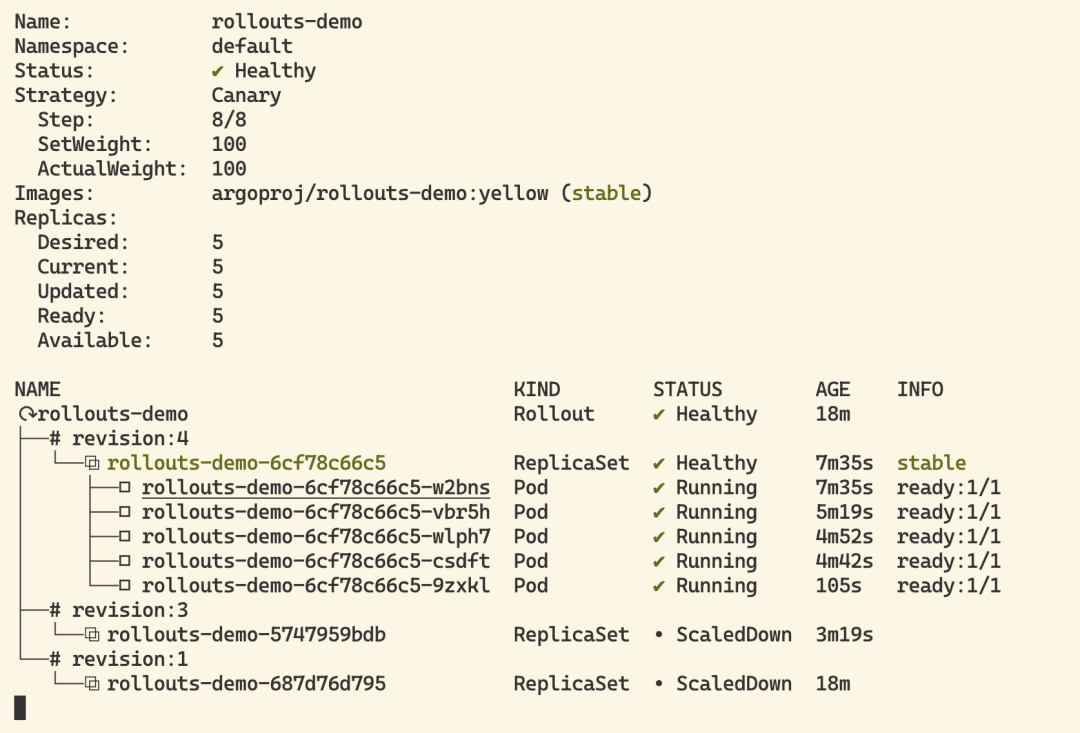Click the green stable label in INFO column
The width and height of the screenshot is (1080, 733).
[x=931, y=463]
